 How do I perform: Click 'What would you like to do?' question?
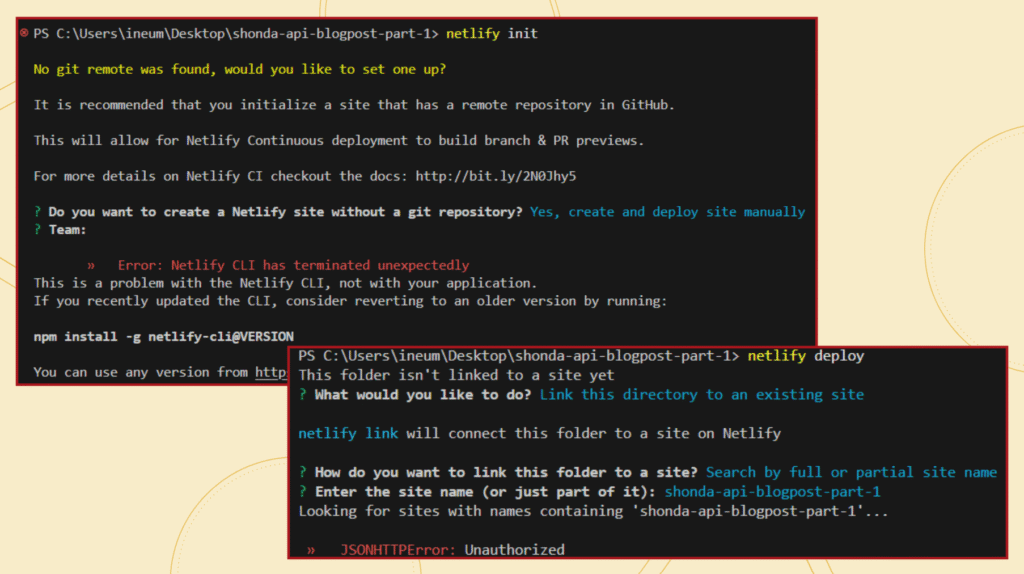point(423,394)
